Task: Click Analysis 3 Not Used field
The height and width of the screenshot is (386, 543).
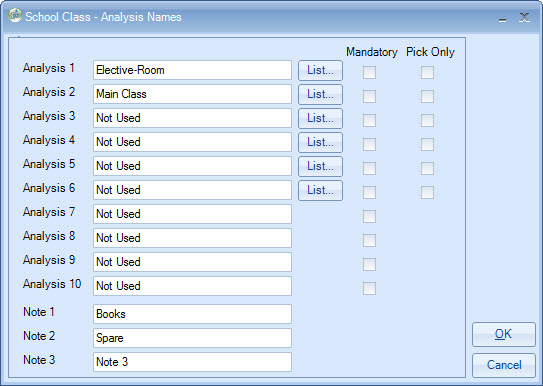Action: click(x=192, y=118)
